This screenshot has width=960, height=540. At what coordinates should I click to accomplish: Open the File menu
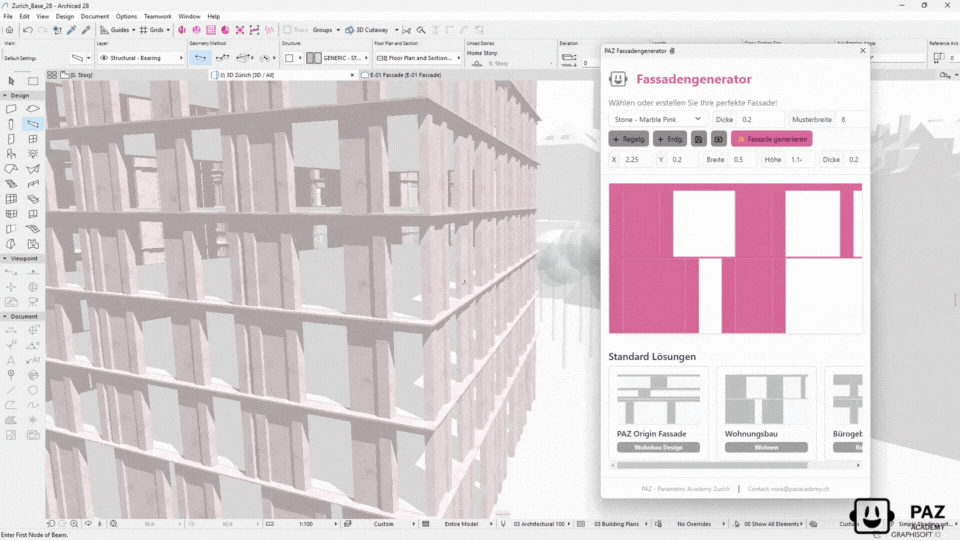pos(8,17)
